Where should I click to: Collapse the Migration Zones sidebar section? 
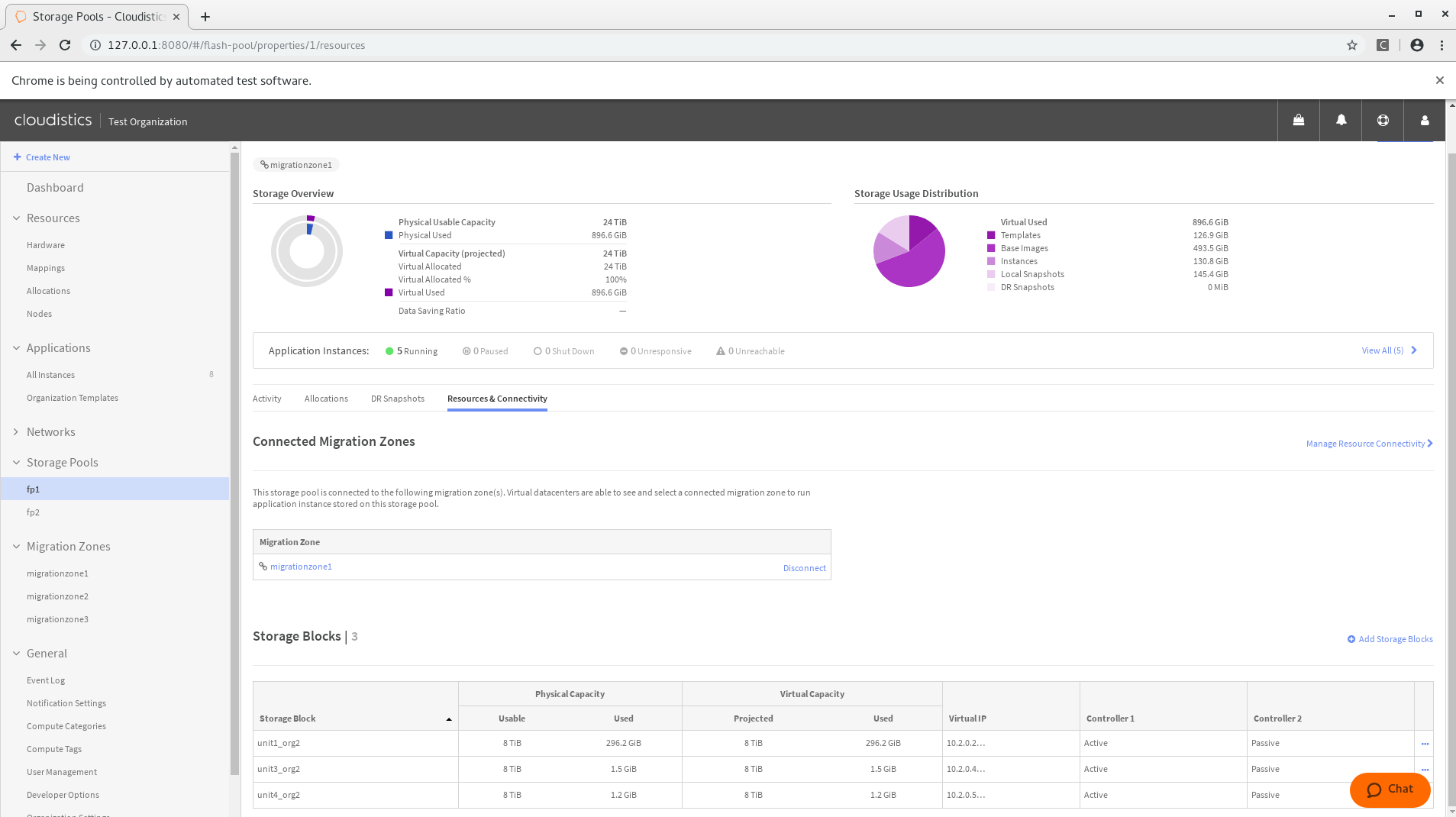click(x=17, y=547)
